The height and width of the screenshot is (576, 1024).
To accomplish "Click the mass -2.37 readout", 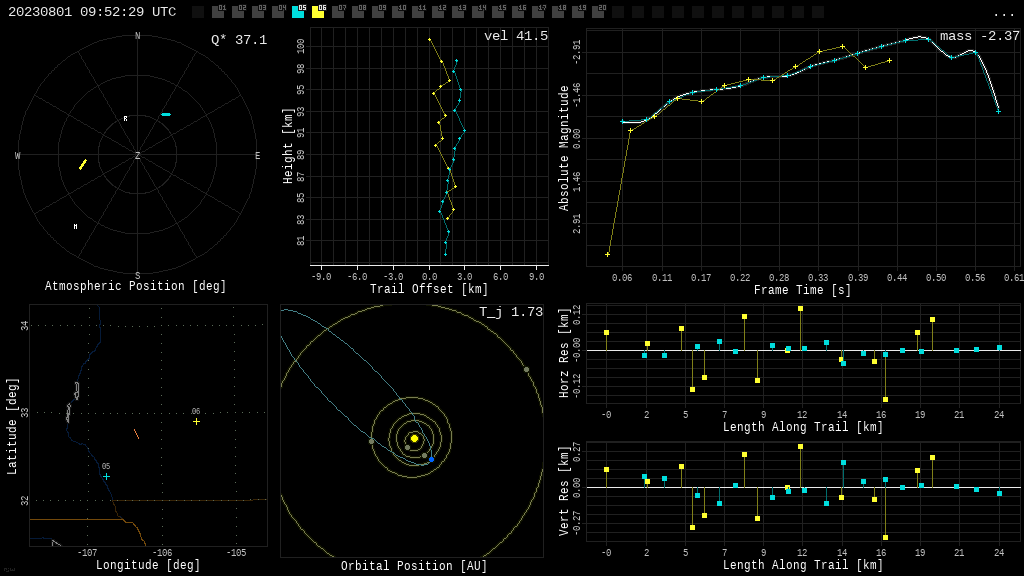I will point(980,36).
